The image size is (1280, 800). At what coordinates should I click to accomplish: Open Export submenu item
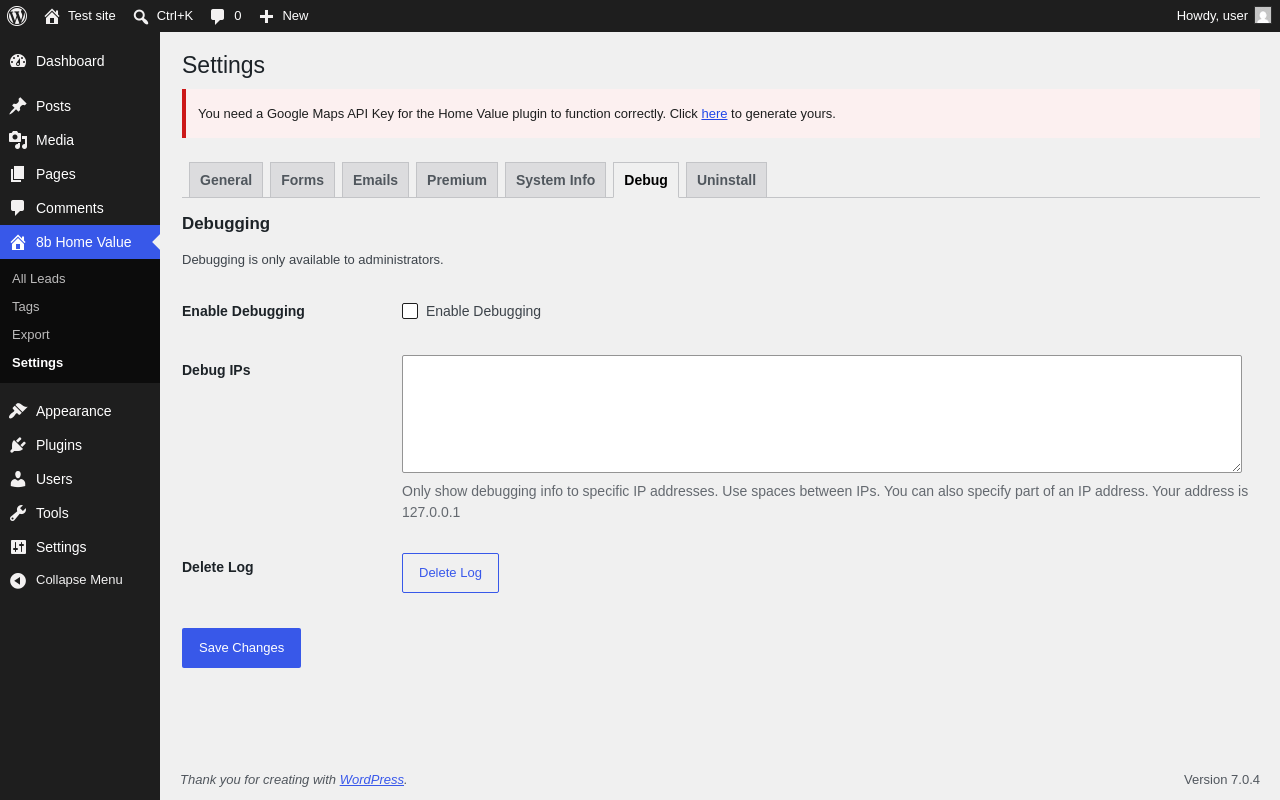(x=31, y=335)
